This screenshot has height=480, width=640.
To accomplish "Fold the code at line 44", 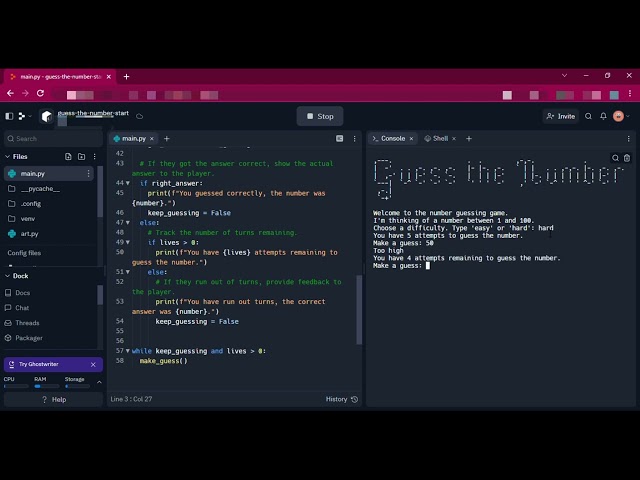I will (x=128, y=183).
